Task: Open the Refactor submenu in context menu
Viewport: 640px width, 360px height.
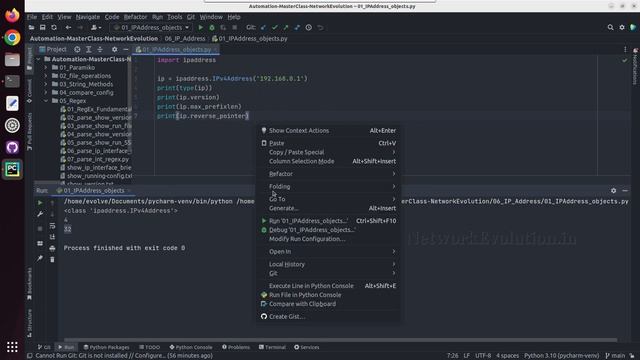Action: [x=328, y=174]
